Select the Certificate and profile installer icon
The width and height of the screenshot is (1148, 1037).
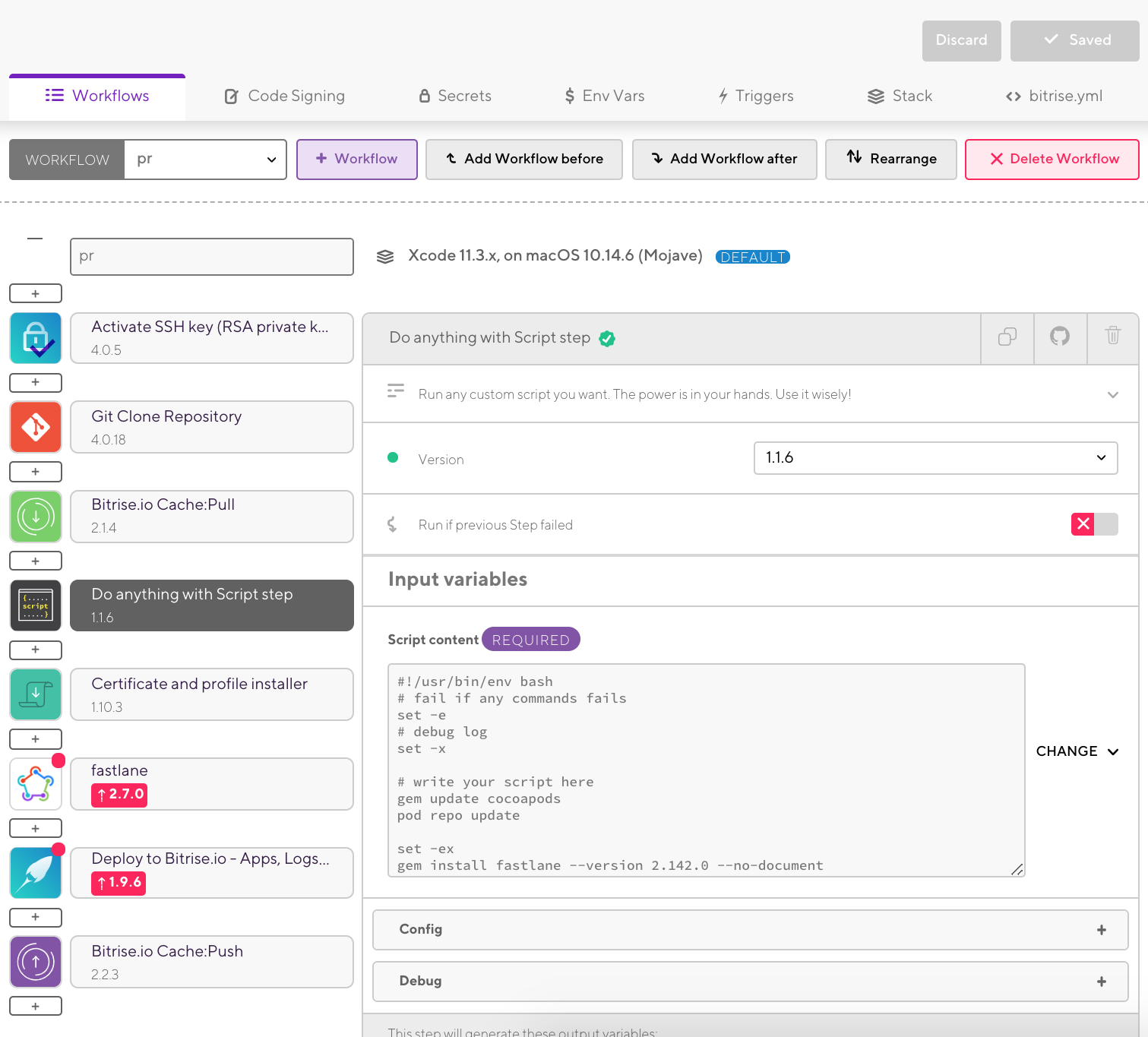36,694
